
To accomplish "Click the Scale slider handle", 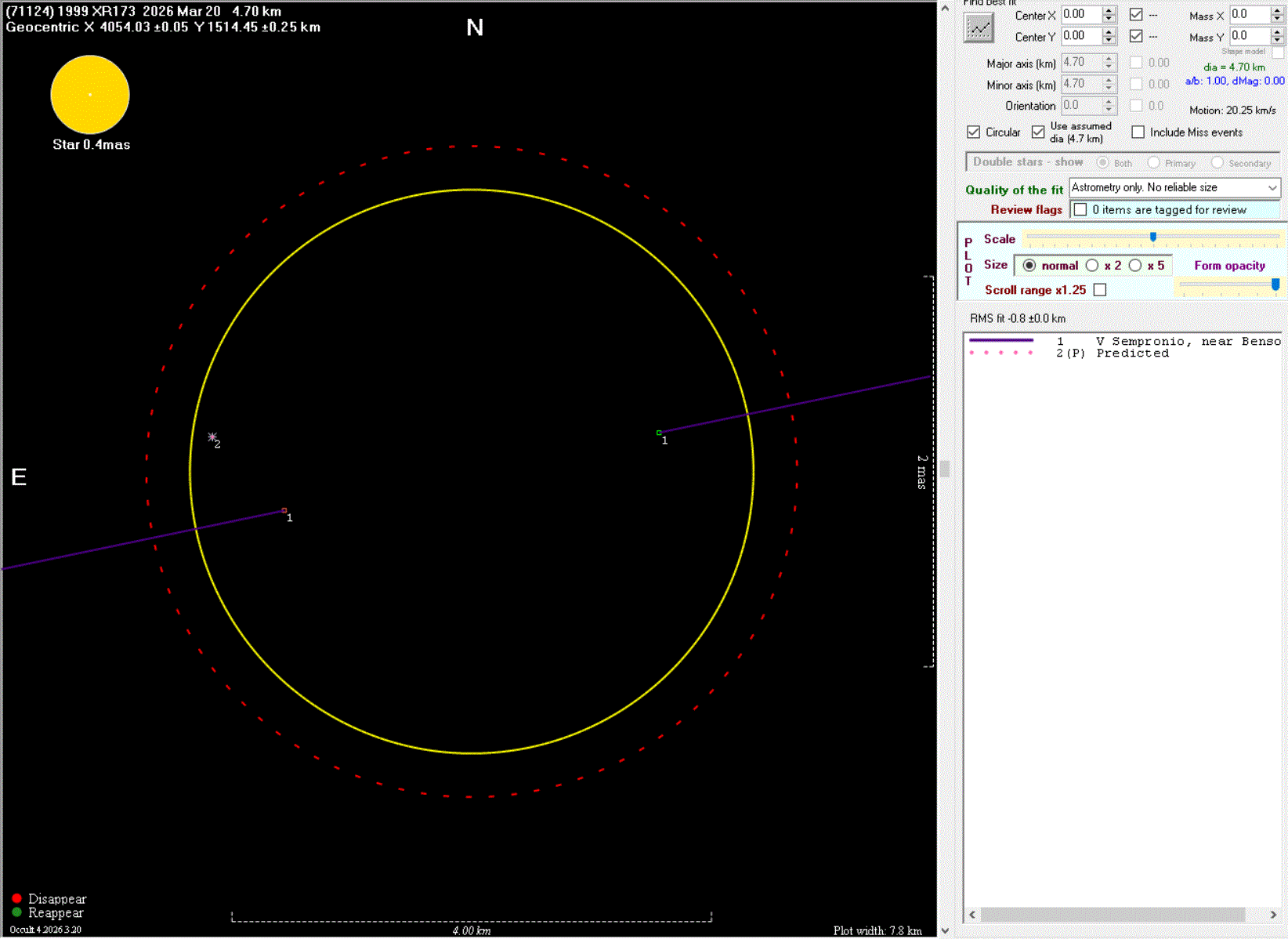I will tap(1153, 237).
